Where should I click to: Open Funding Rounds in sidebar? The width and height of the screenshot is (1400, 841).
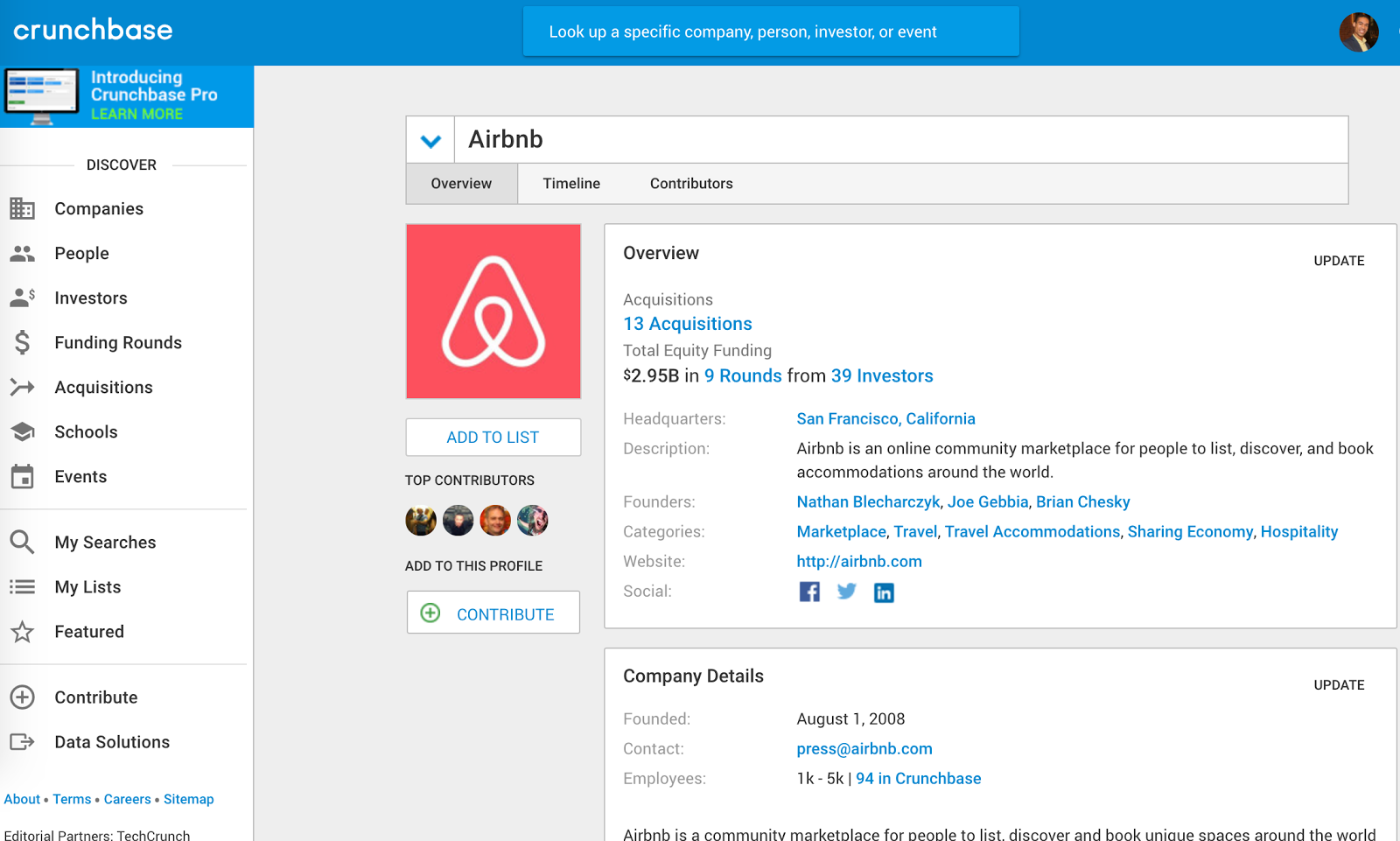(118, 342)
